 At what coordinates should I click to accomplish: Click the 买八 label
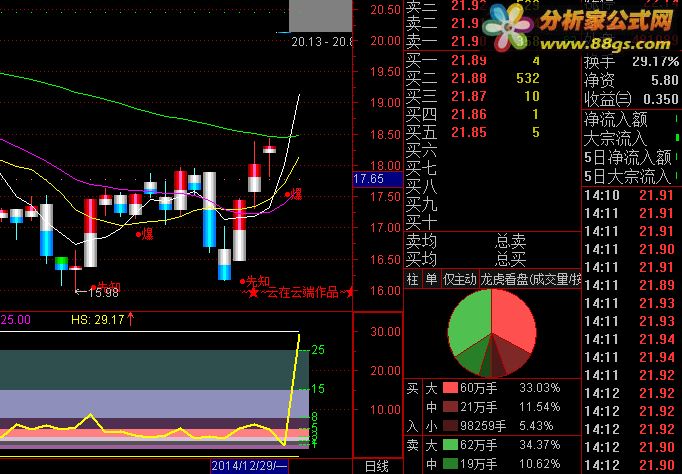421,187
